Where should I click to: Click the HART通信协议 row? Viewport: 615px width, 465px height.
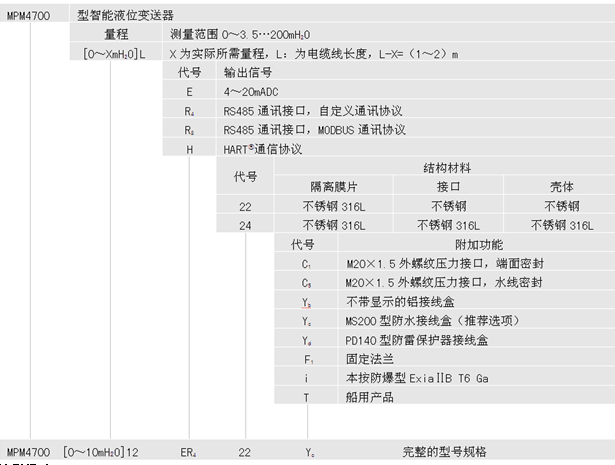(x=389, y=149)
